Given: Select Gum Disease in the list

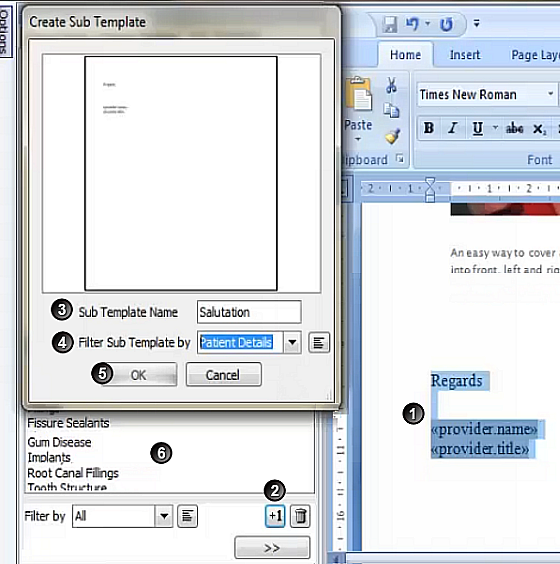Looking at the screenshot, I should [x=59, y=442].
